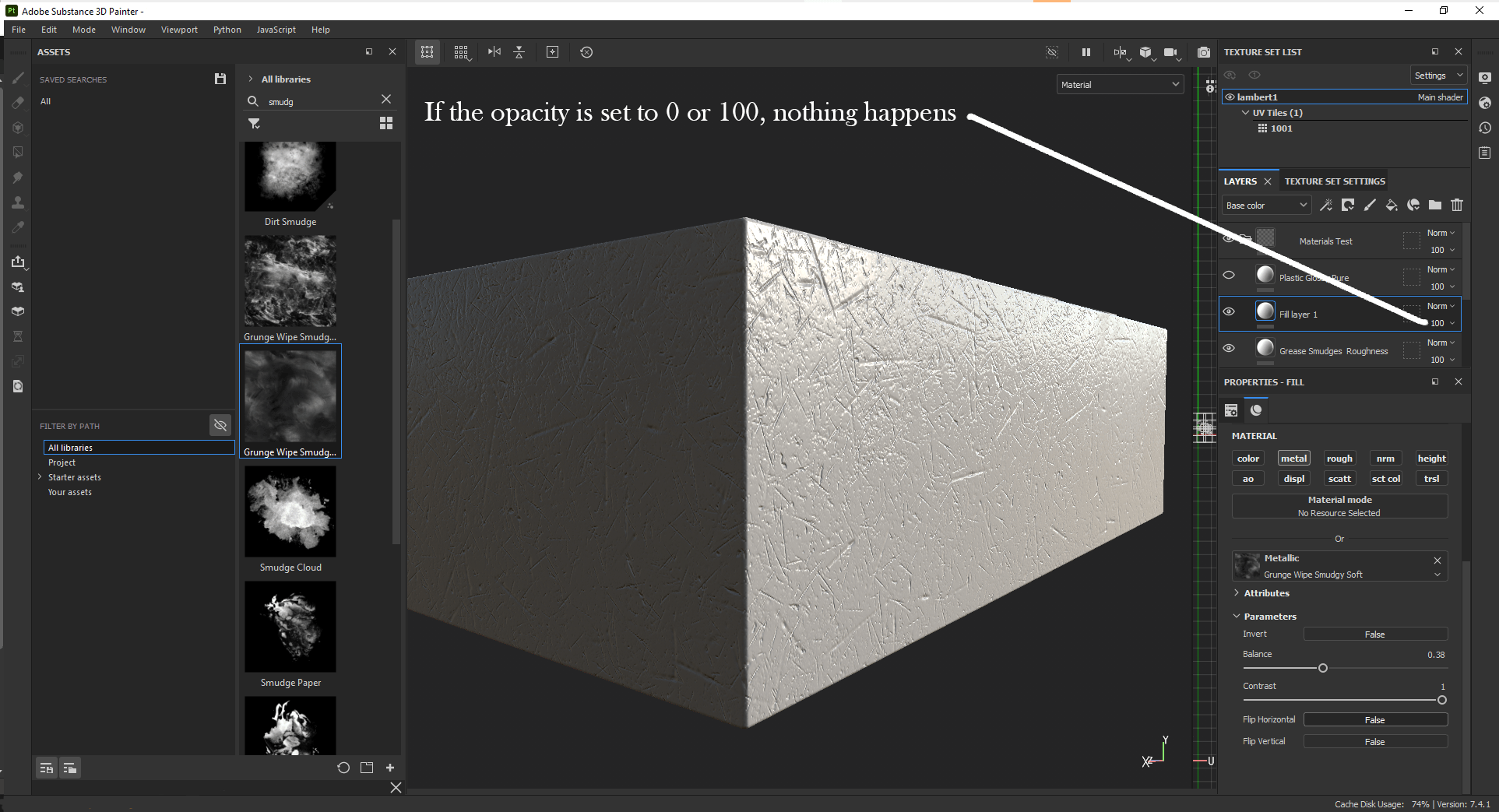This screenshot has width=1499, height=812.
Task: Expand the Attributes section
Action: click(1237, 592)
